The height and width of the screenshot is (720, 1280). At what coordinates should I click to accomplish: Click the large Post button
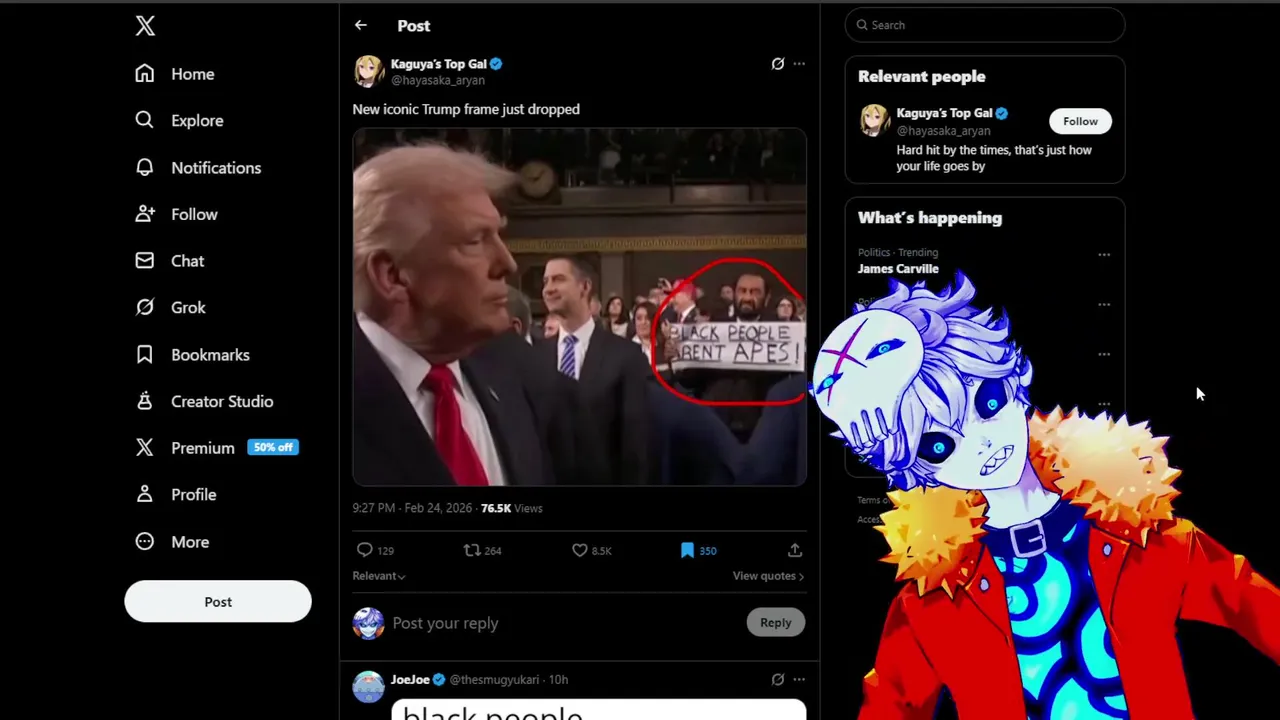click(218, 602)
